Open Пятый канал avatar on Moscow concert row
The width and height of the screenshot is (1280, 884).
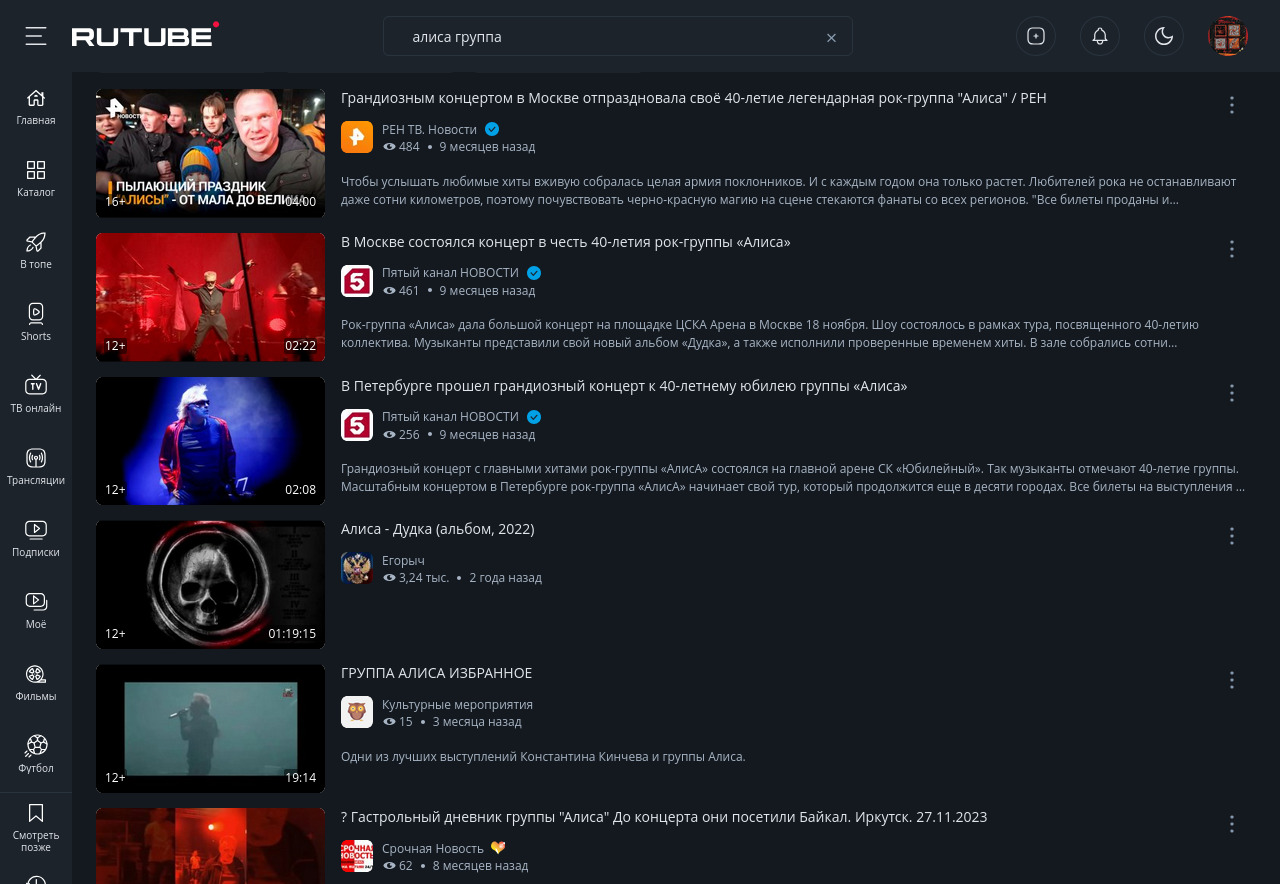click(x=357, y=281)
